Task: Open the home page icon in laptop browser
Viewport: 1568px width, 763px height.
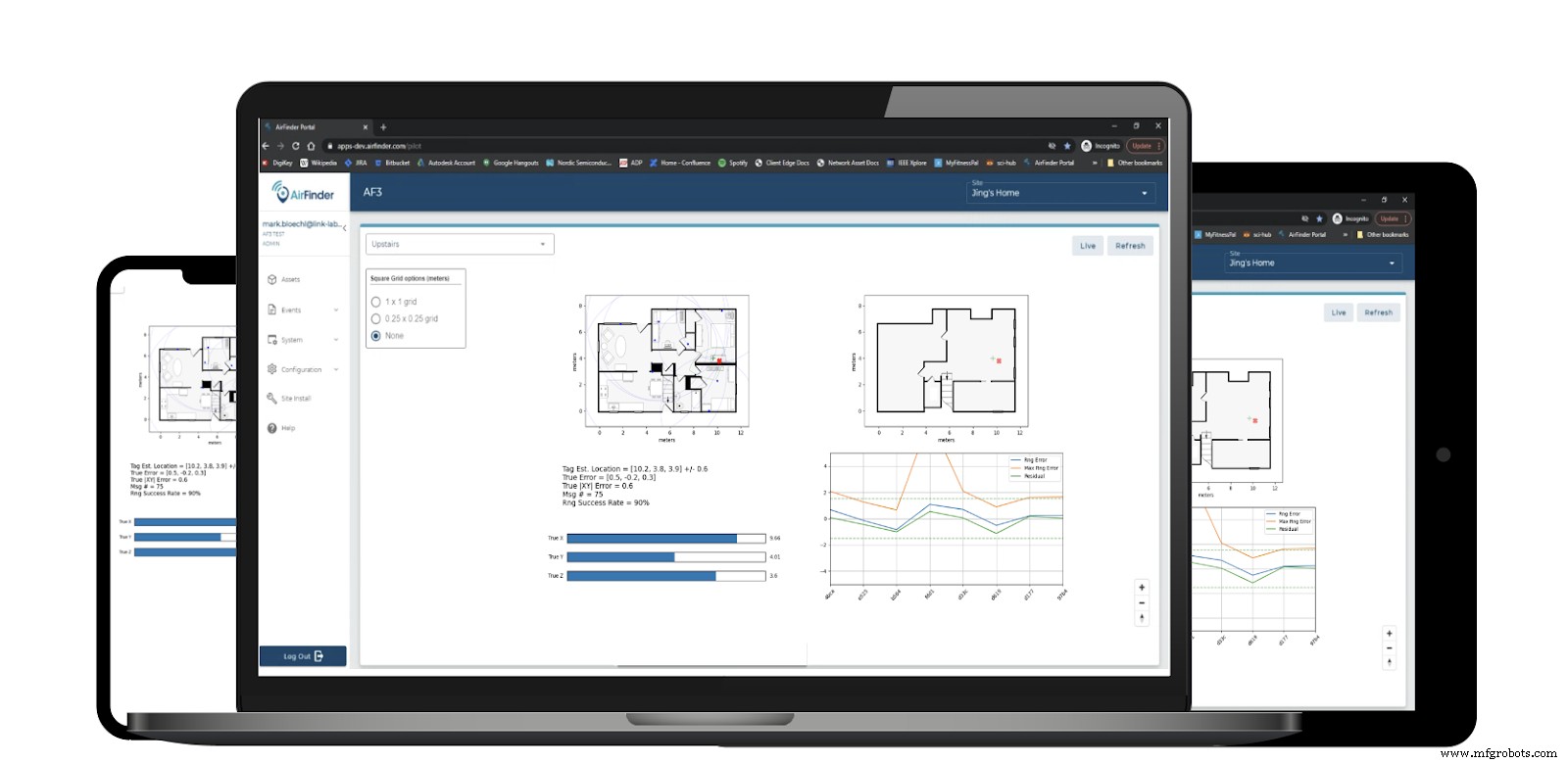Action: (311, 146)
